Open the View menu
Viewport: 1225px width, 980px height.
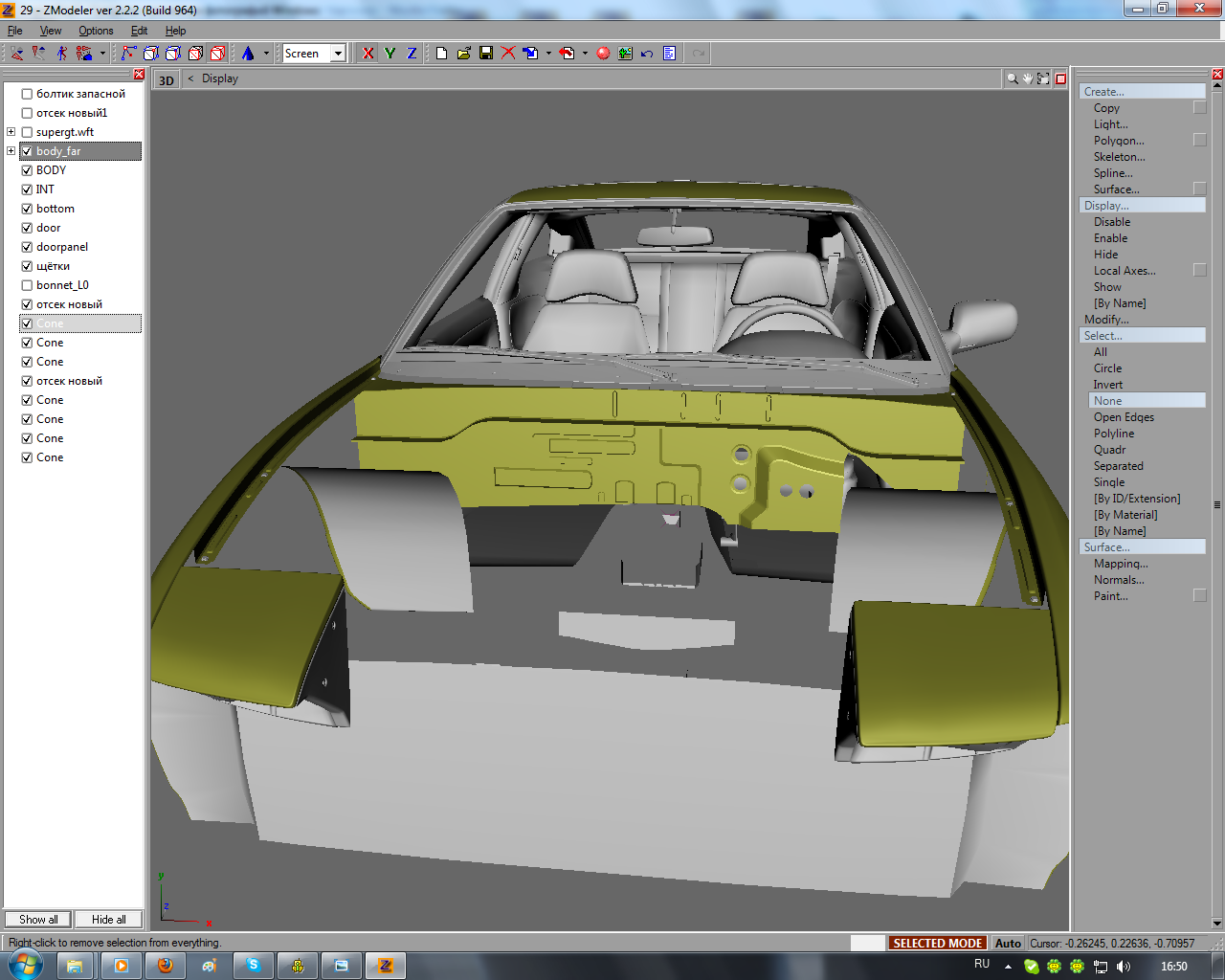pyautogui.click(x=51, y=31)
